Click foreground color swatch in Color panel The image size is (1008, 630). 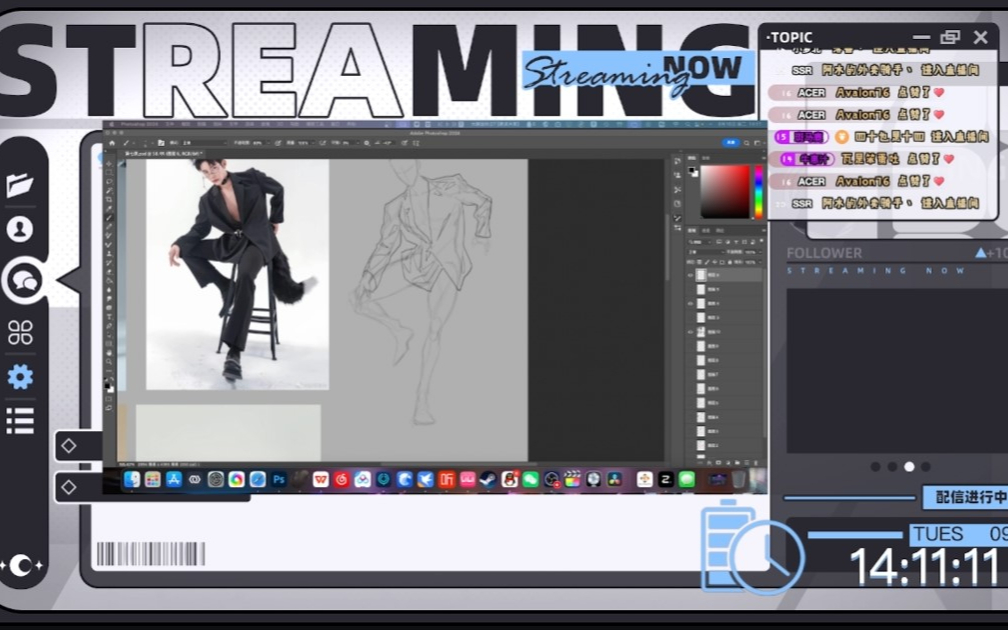(692, 170)
